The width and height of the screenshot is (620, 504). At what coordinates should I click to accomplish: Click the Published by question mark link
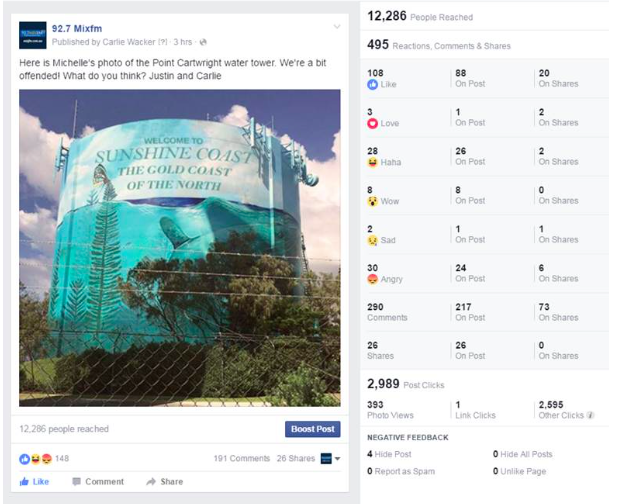[x=163, y=42]
